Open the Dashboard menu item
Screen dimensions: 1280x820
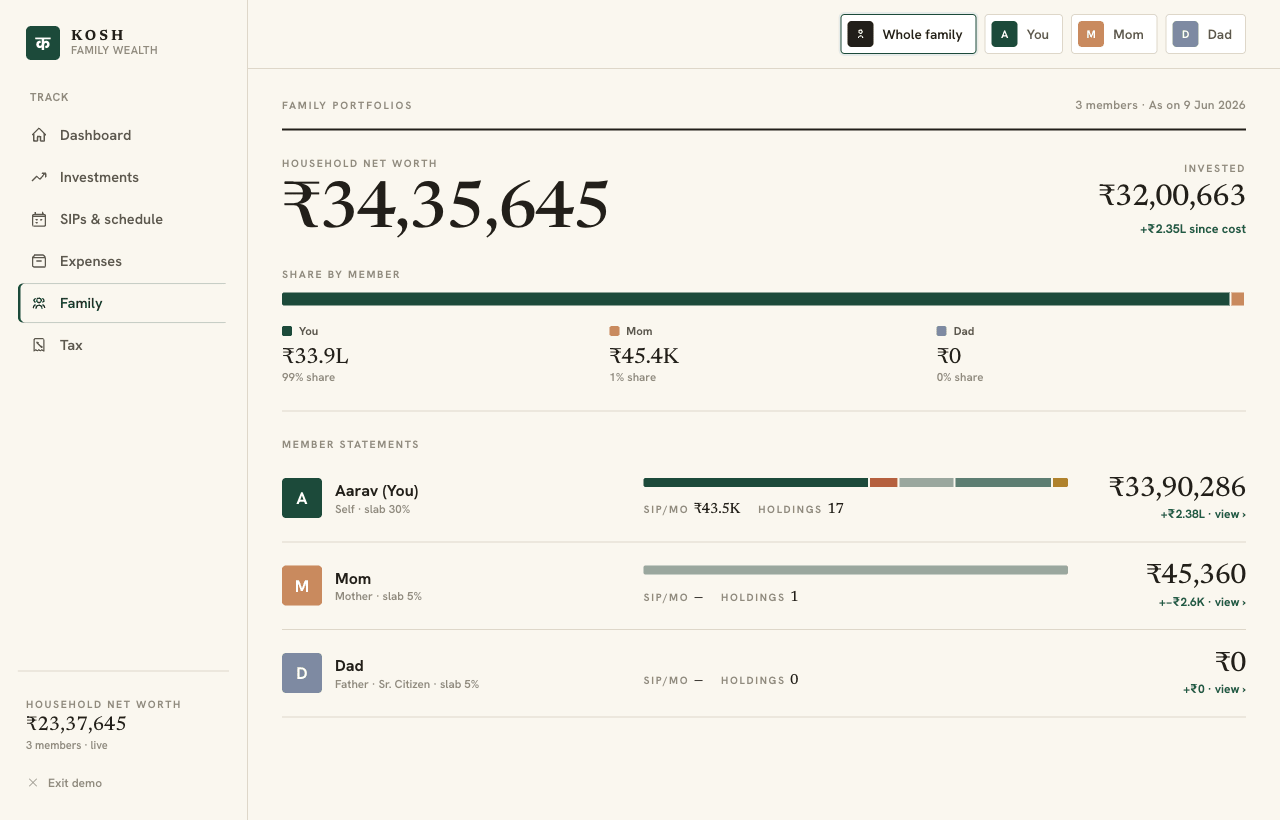(122, 135)
